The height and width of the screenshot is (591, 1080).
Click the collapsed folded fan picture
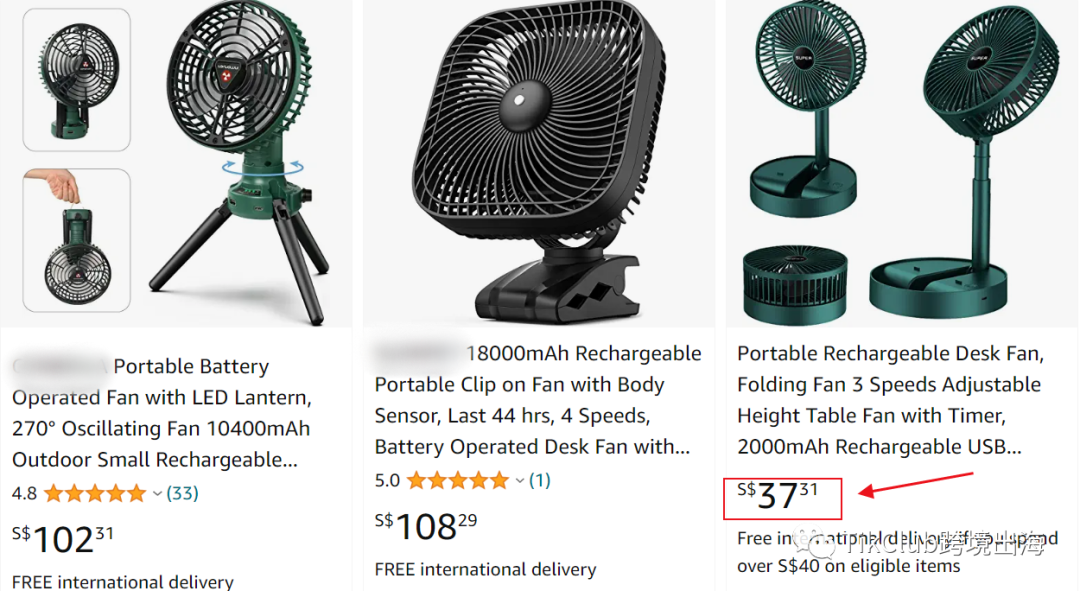pyautogui.click(x=798, y=284)
